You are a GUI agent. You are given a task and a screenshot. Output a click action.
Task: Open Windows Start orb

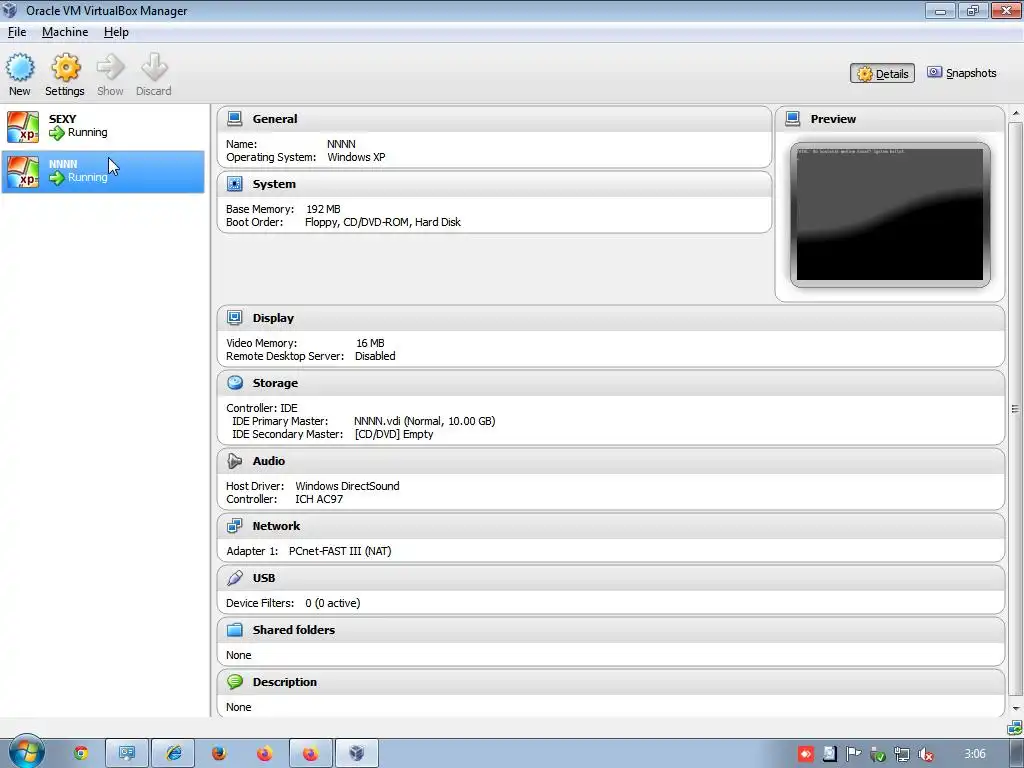click(x=27, y=752)
